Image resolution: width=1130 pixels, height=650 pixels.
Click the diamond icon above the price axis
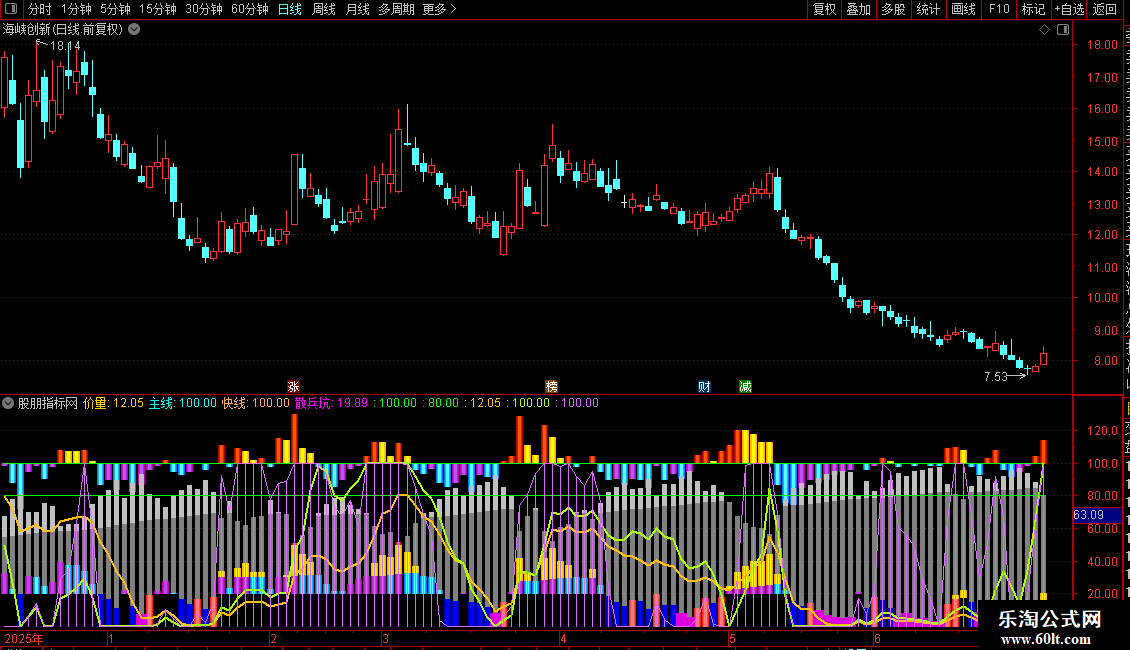pyautogui.click(x=1044, y=29)
